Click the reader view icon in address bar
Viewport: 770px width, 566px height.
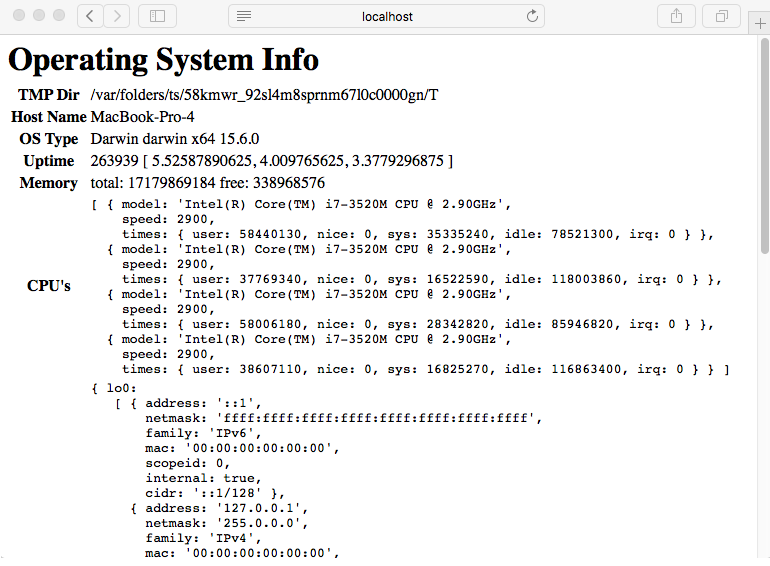click(x=244, y=16)
